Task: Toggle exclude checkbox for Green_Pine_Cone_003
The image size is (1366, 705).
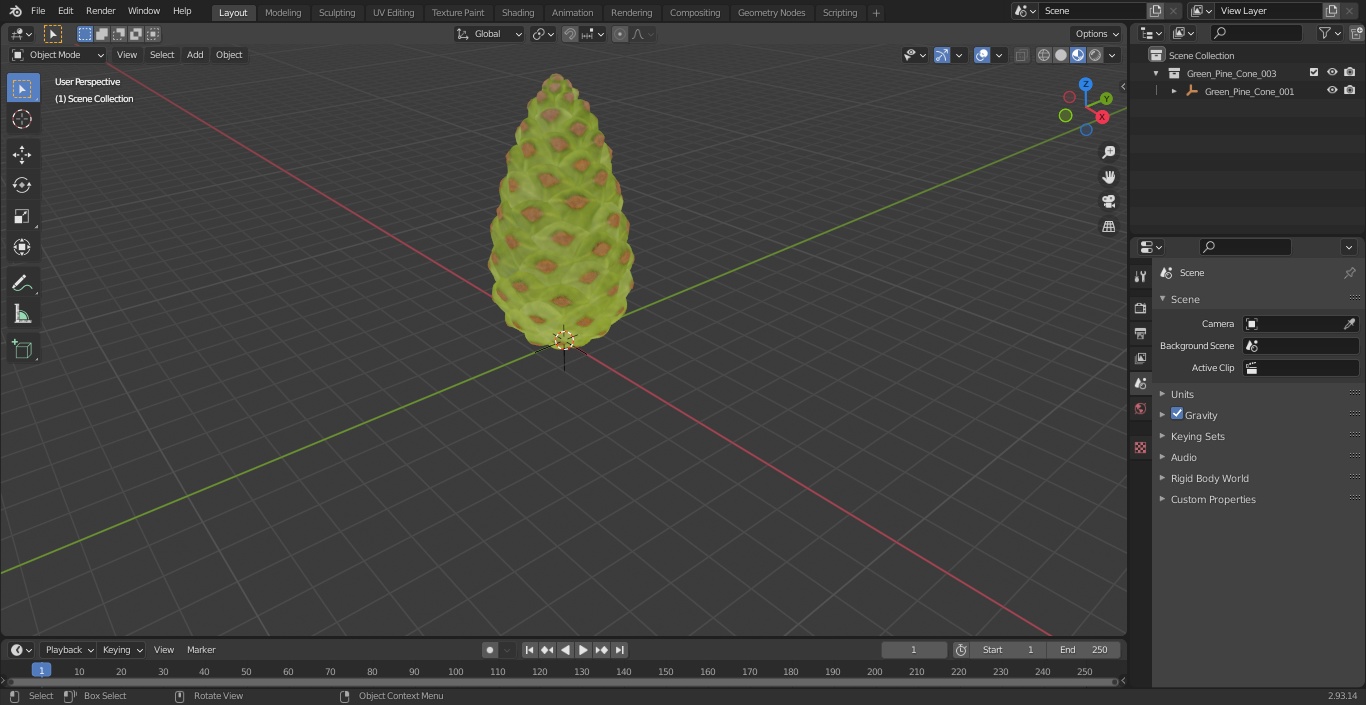Action: [x=1314, y=73]
